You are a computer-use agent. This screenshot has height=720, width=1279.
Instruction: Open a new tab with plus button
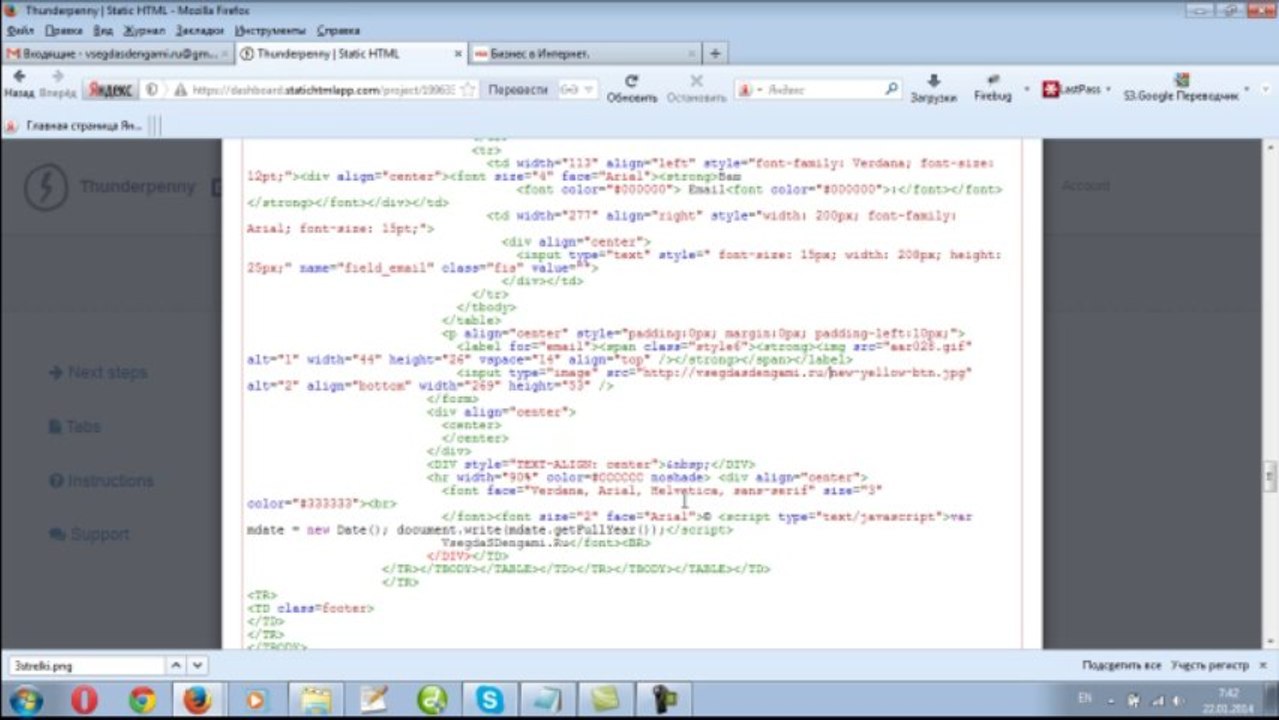tap(715, 53)
